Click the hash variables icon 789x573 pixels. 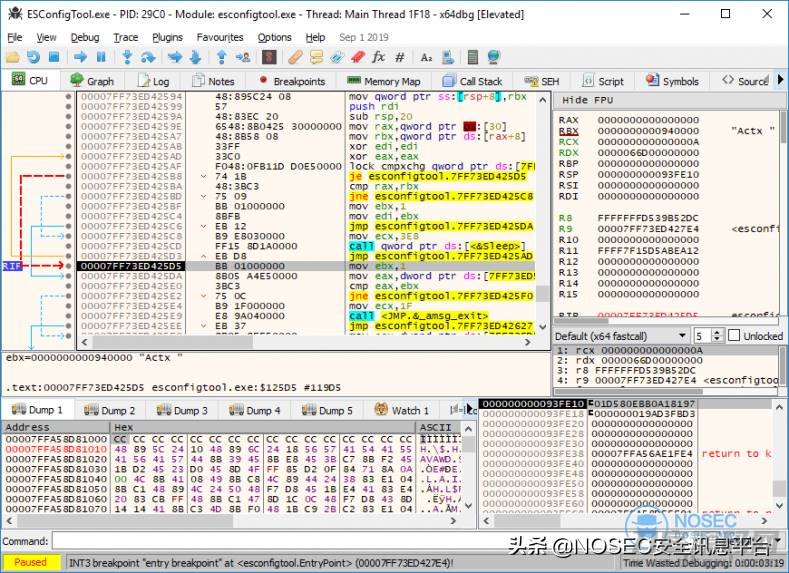tap(400, 57)
